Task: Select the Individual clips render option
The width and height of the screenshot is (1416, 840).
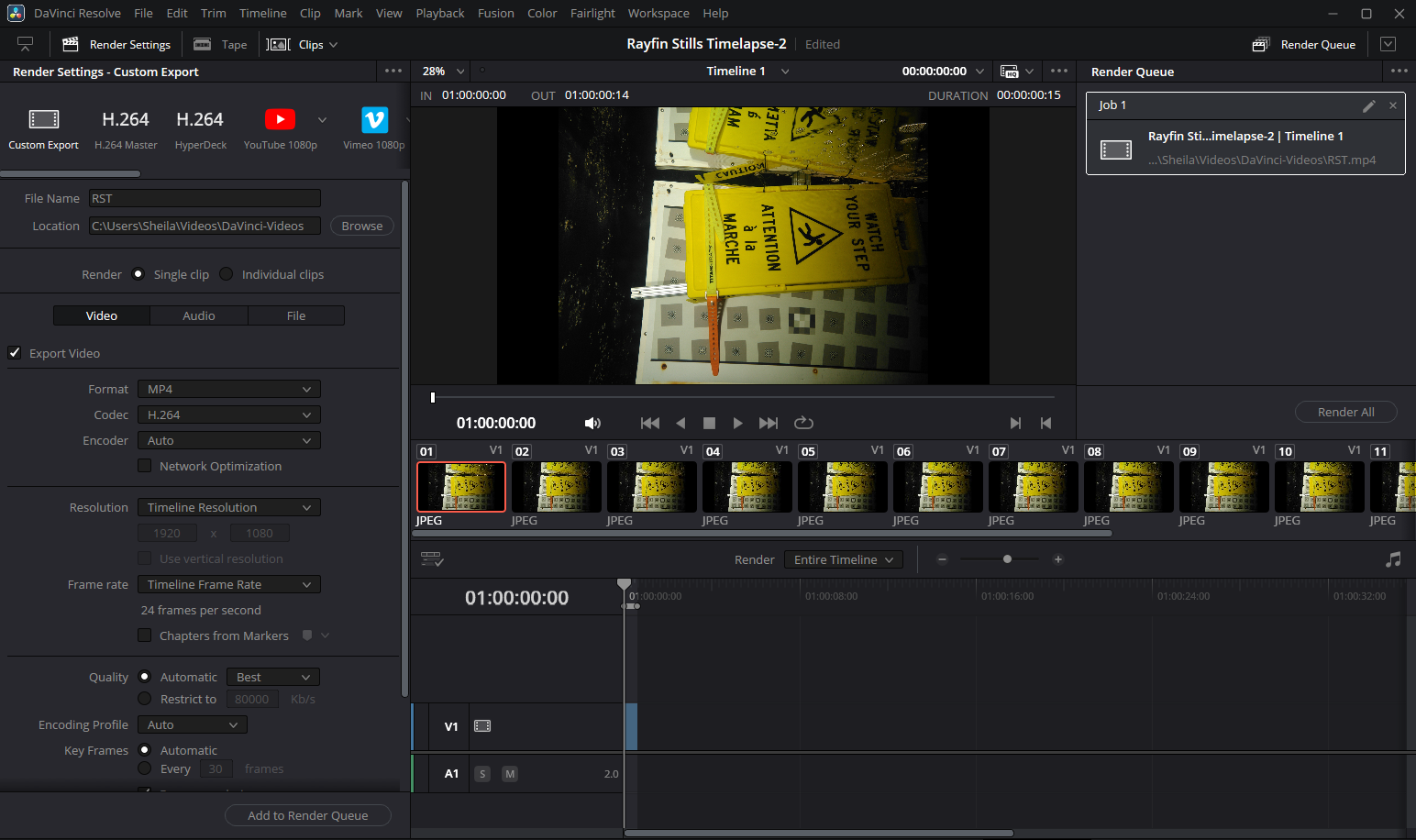Action: [227, 274]
